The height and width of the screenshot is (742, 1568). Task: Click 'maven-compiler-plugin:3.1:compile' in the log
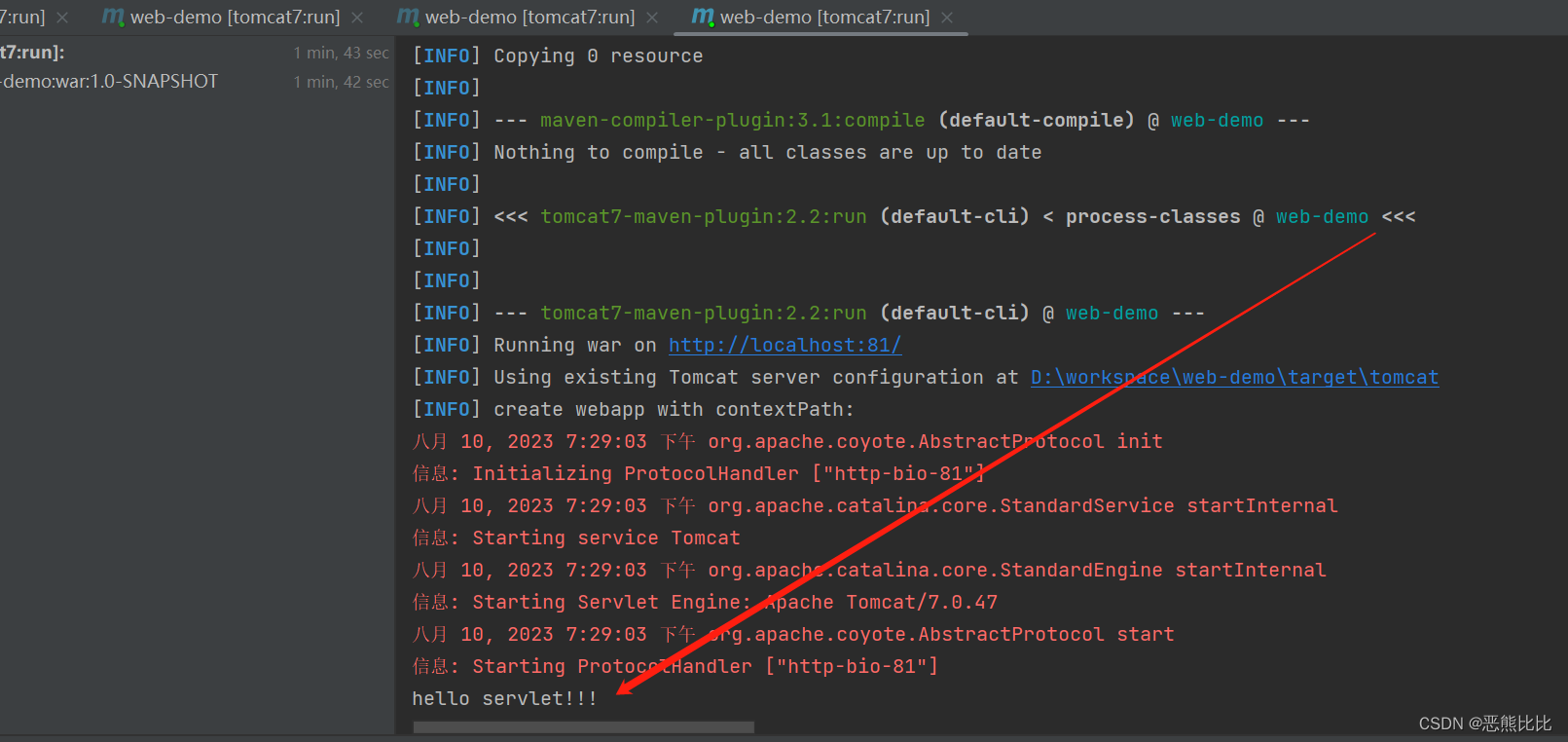pos(732,120)
